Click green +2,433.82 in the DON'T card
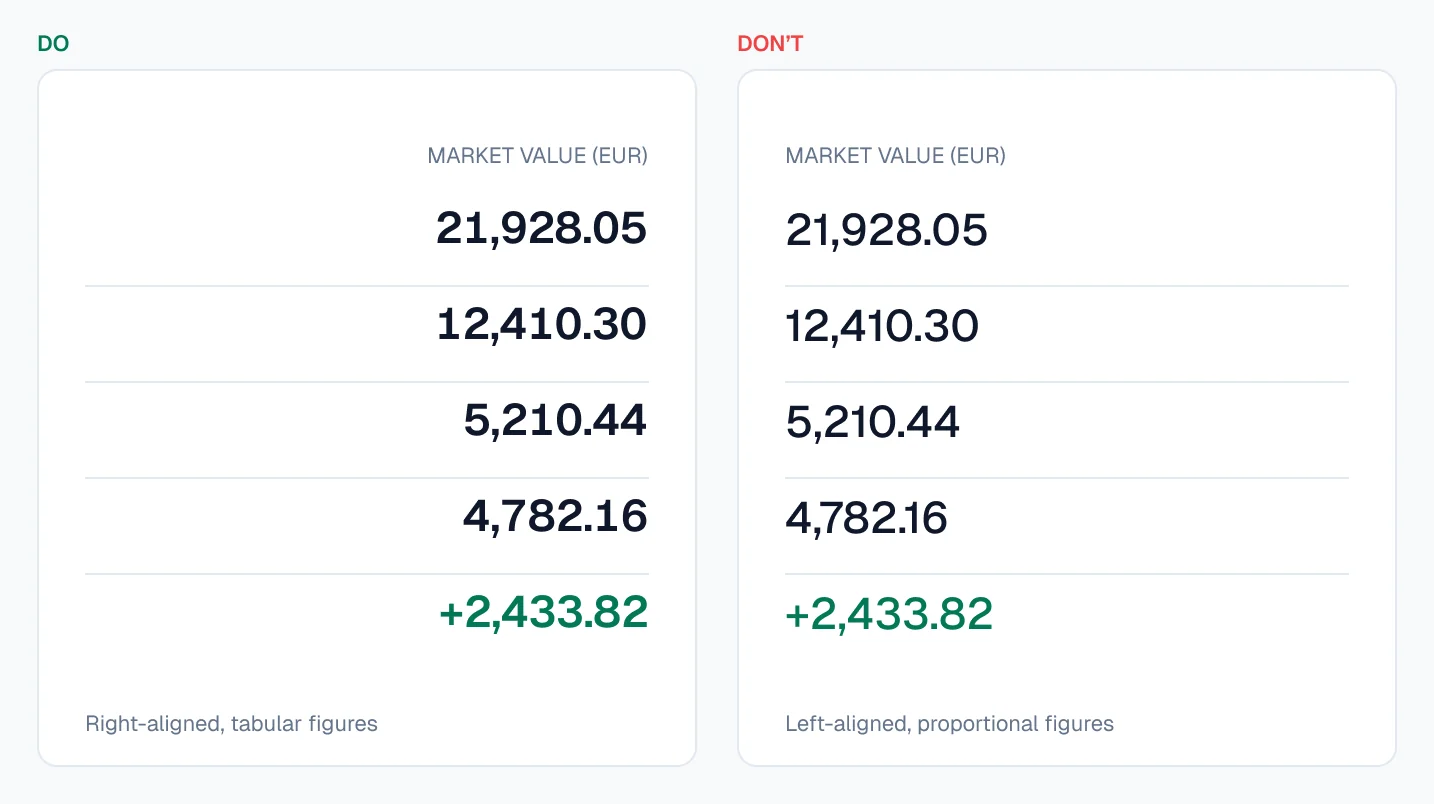This screenshot has width=1434, height=804. click(x=889, y=614)
